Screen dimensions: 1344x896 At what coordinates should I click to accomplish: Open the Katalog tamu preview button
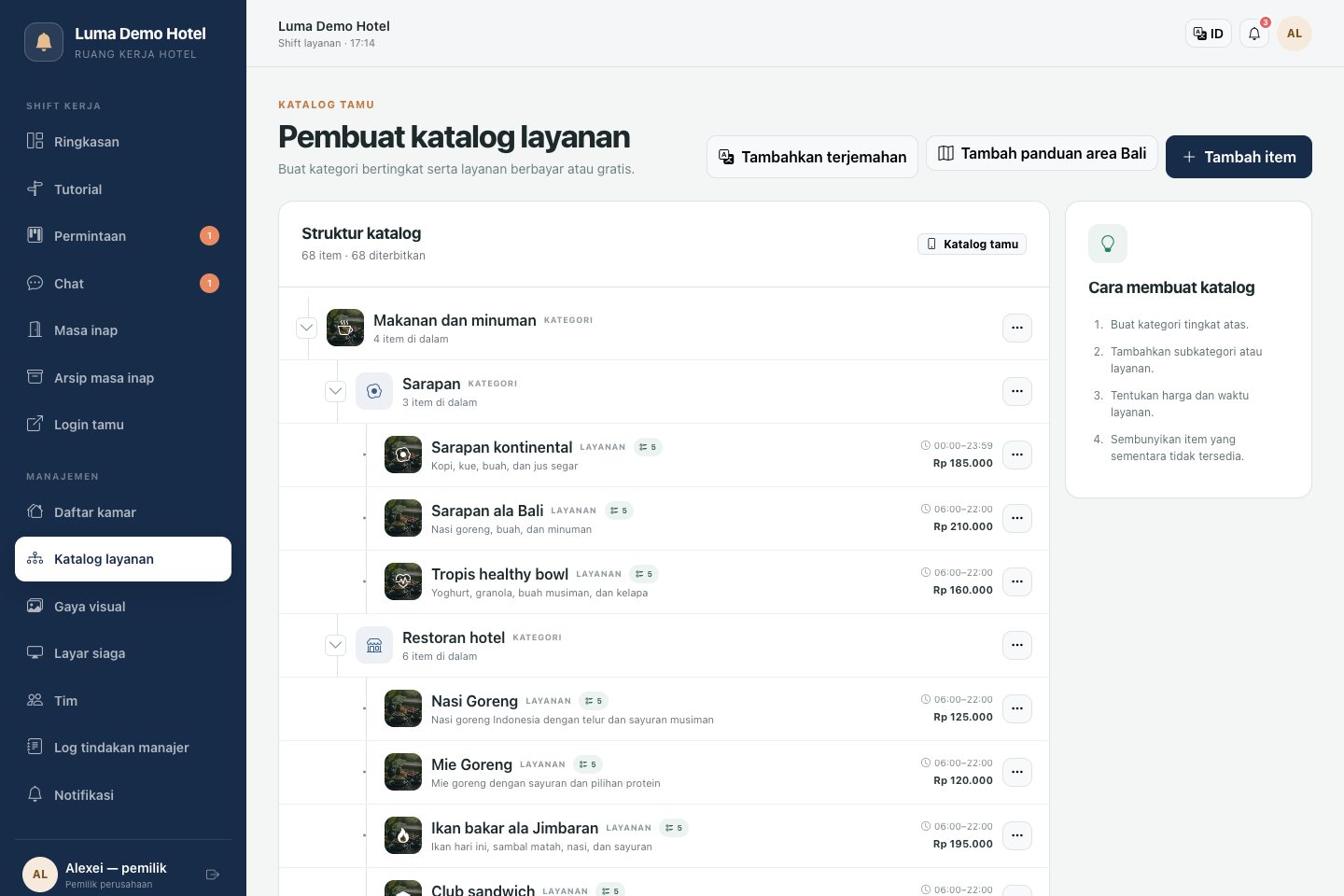972,244
